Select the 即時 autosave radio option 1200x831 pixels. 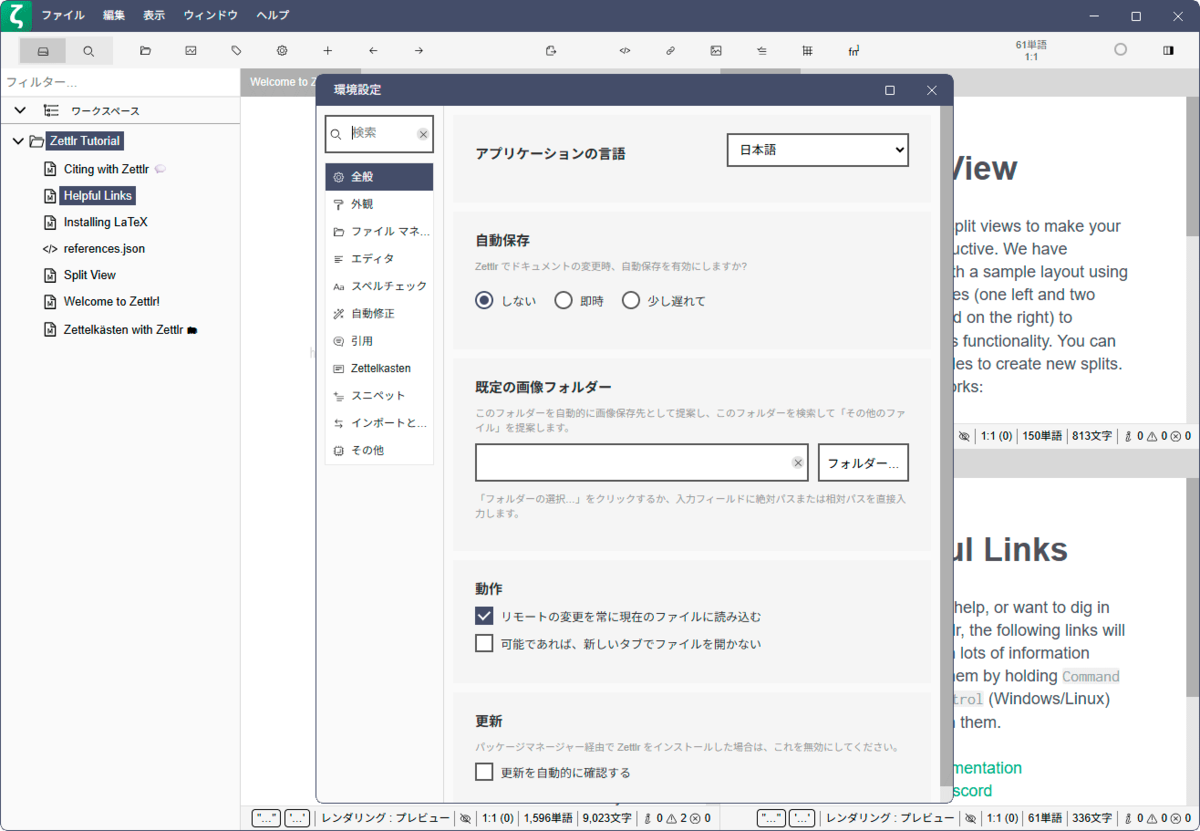point(564,300)
